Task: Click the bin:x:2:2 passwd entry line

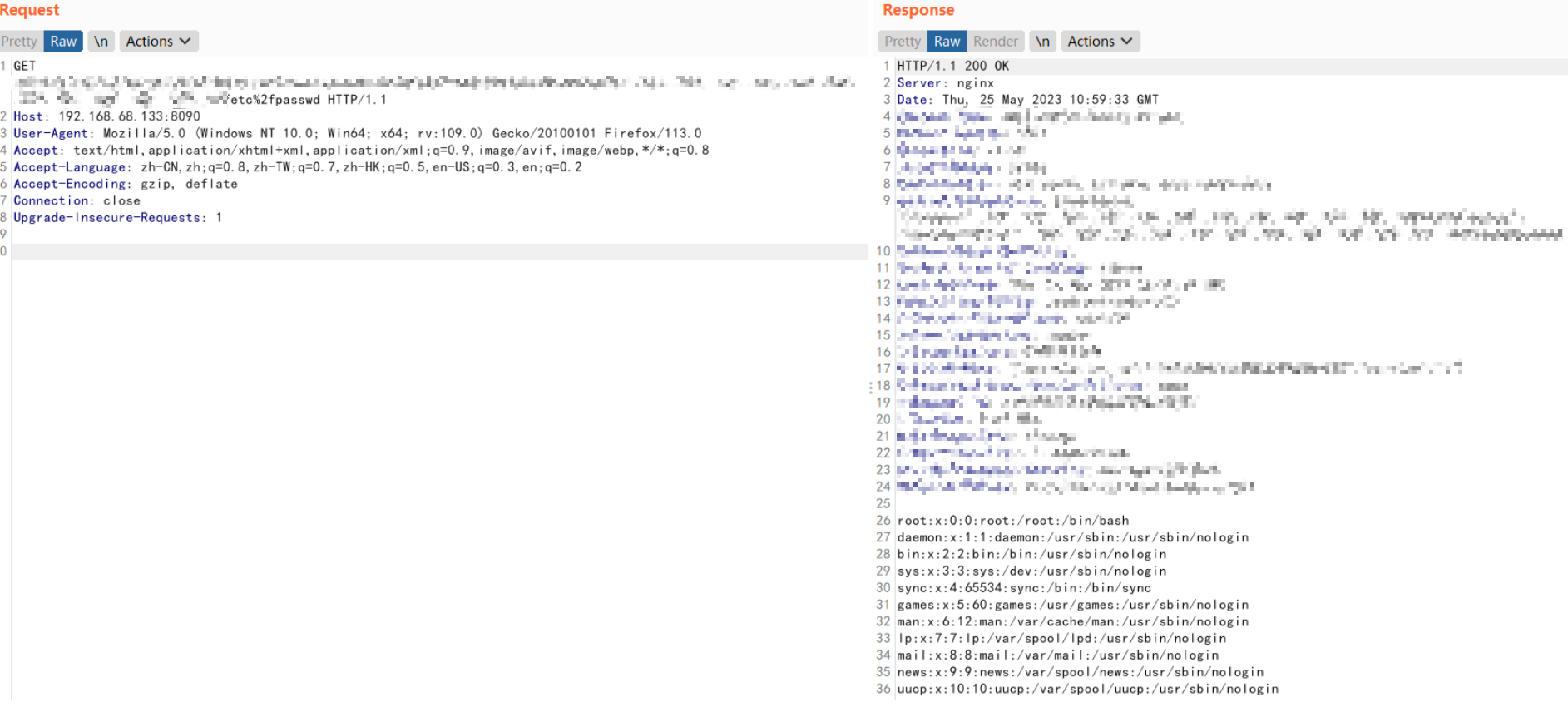Action: pos(1031,554)
